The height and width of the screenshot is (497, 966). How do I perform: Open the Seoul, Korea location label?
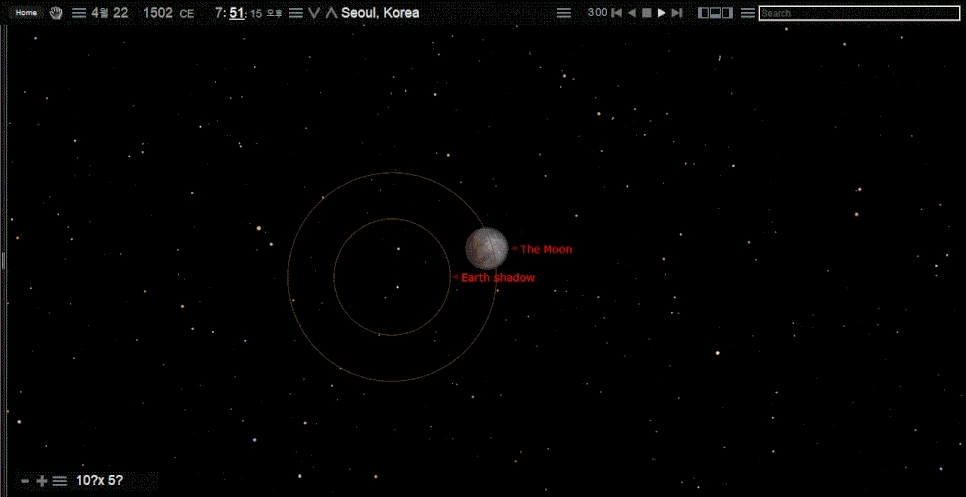pos(380,13)
